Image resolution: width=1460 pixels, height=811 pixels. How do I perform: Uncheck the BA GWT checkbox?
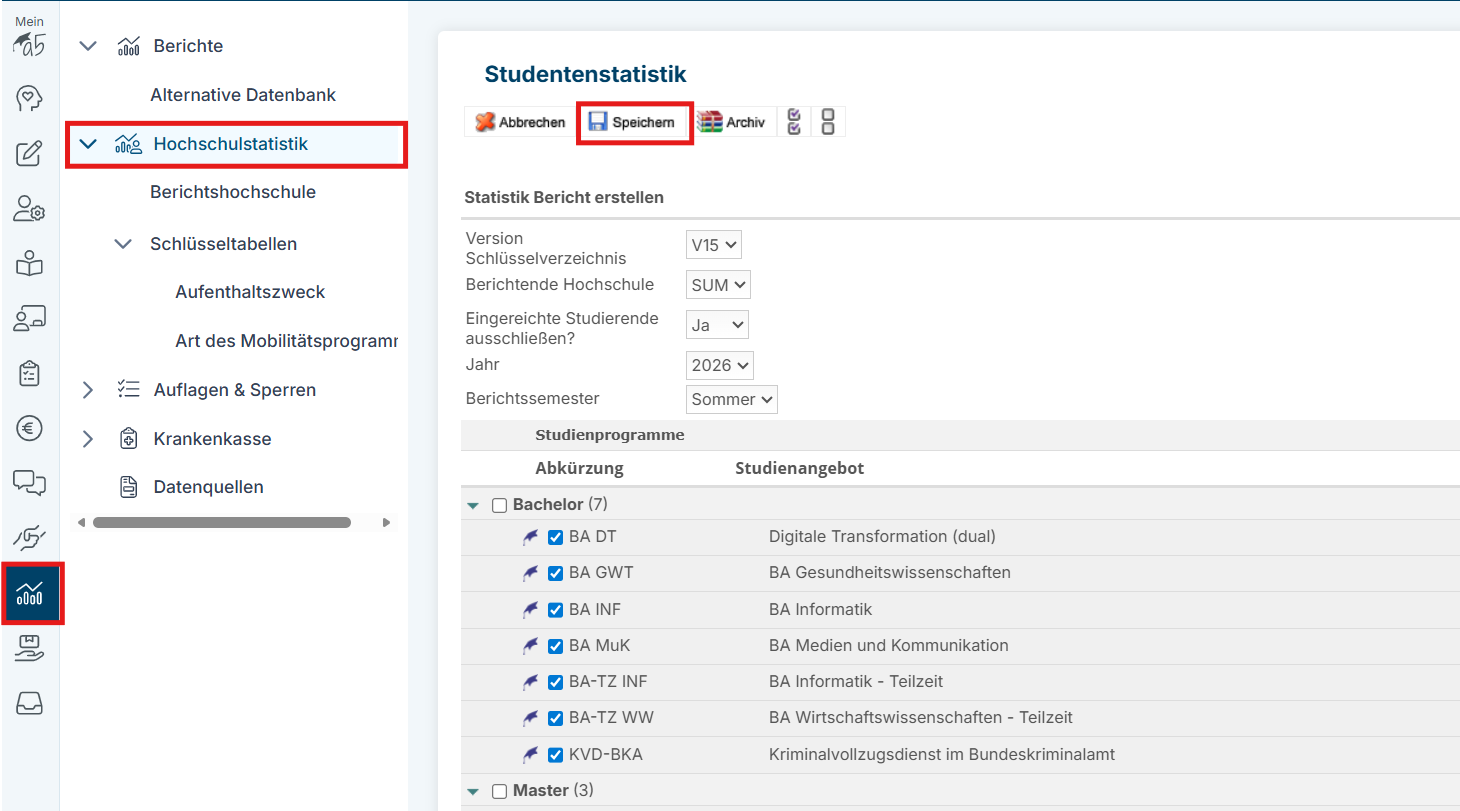click(556, 573)
